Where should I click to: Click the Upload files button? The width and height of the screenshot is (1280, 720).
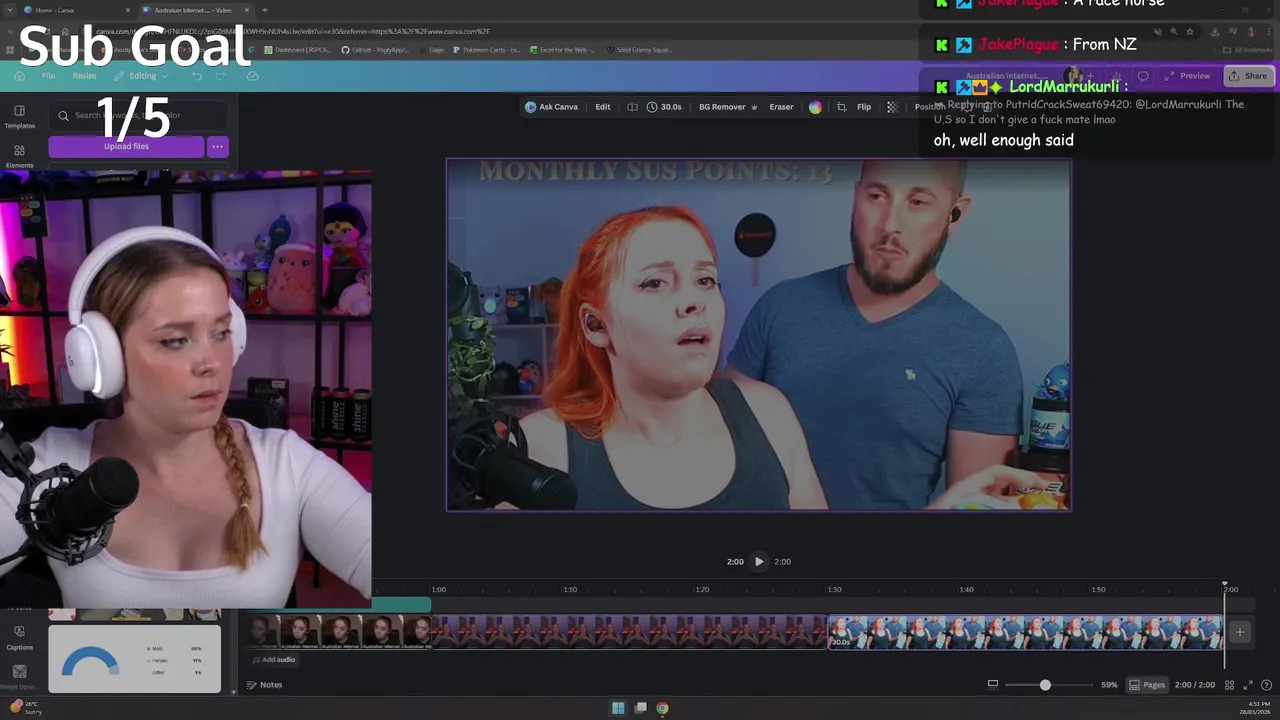click(126, 146)
